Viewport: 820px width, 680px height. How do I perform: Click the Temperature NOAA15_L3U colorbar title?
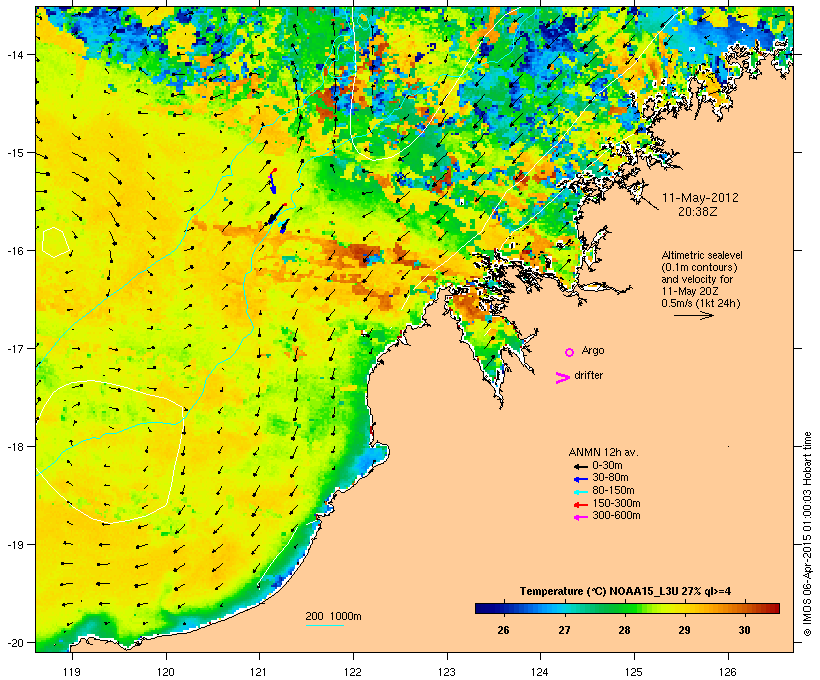coord(625,592)
